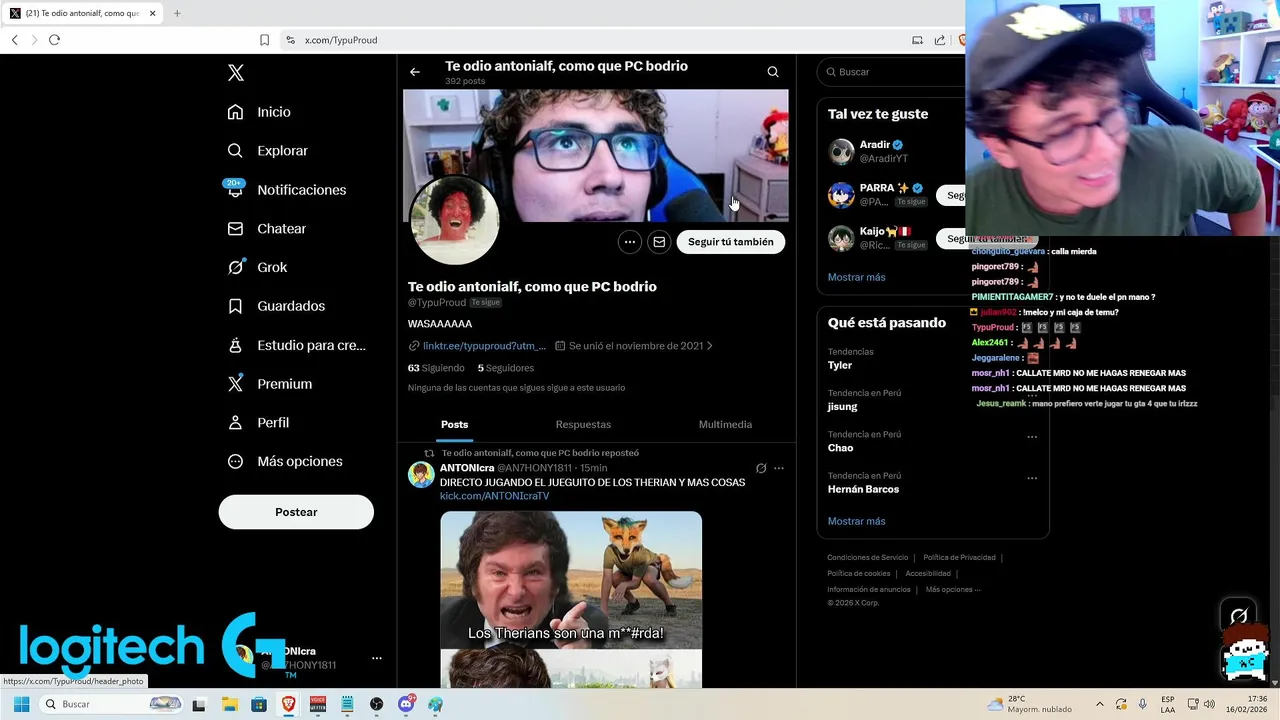Open profile three-dots more menu
Image resolution: width=1280 pixels, height=720 pixels.
pos(629,242)
